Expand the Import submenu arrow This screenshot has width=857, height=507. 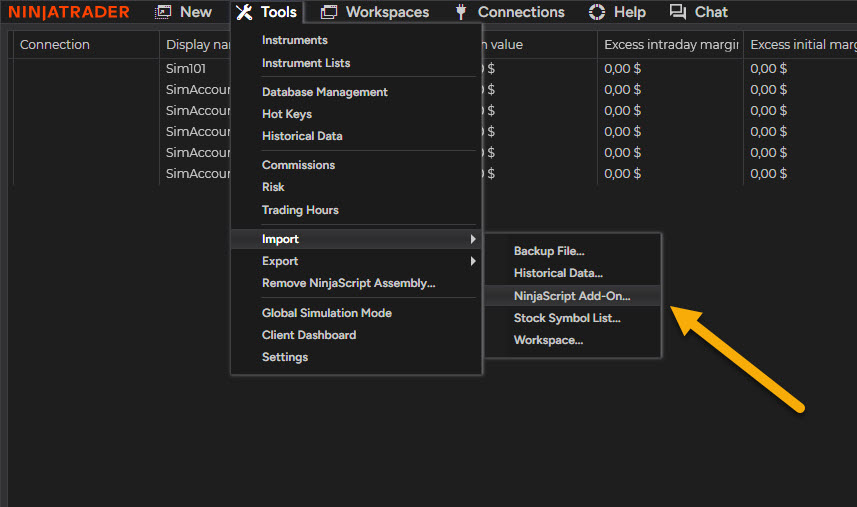click(x=473, y=239)
